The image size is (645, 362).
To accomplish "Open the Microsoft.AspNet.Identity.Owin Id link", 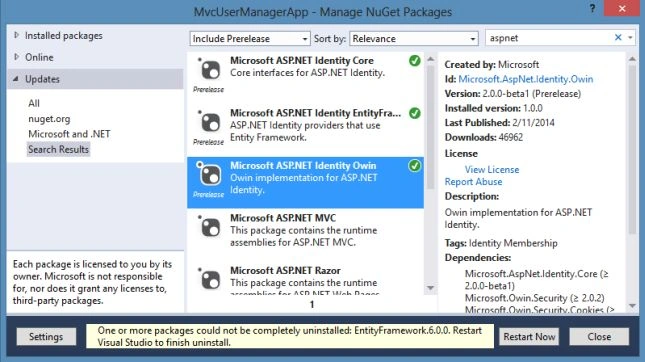I will pyautogui.click(x=526, y=79).
